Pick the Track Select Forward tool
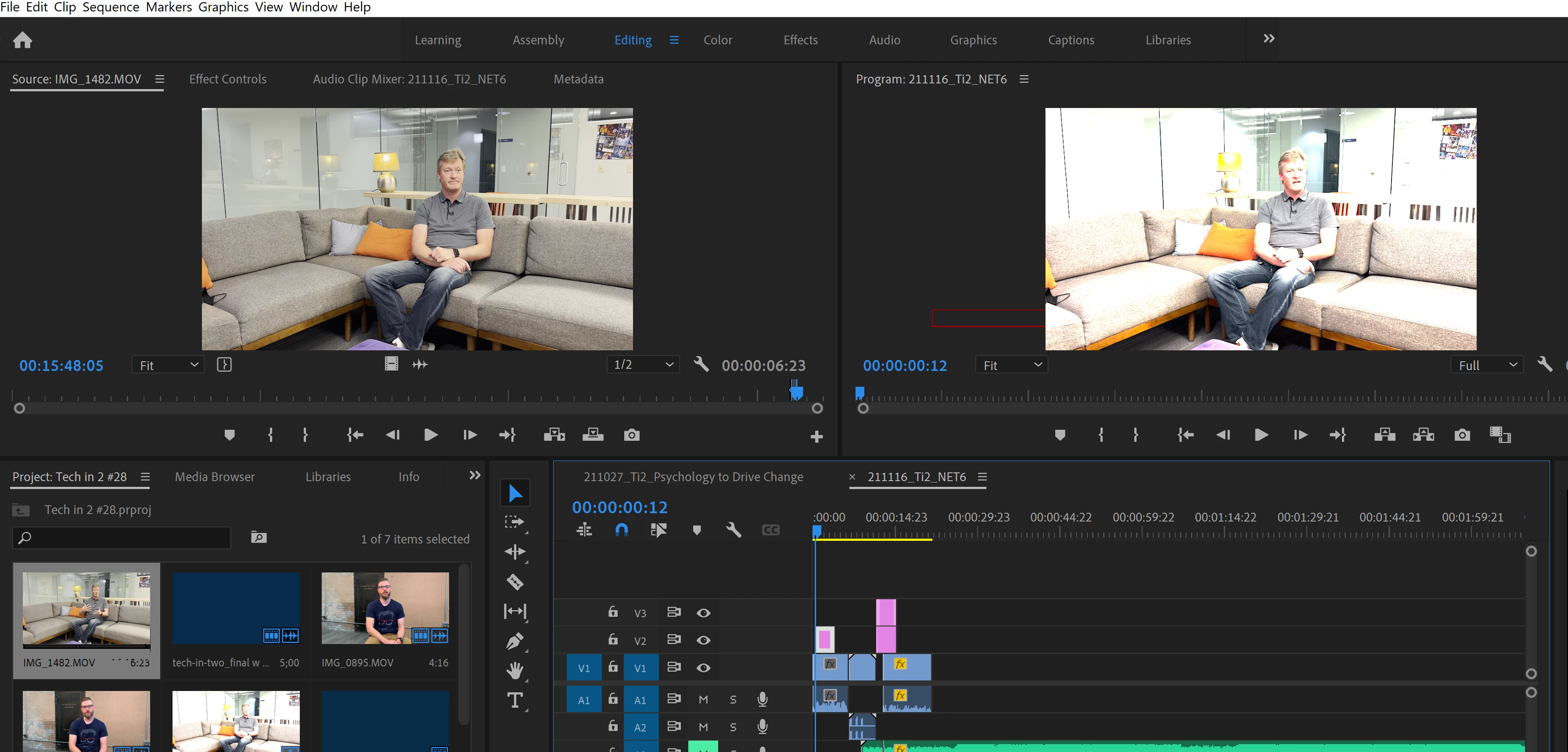 (515, 522)
